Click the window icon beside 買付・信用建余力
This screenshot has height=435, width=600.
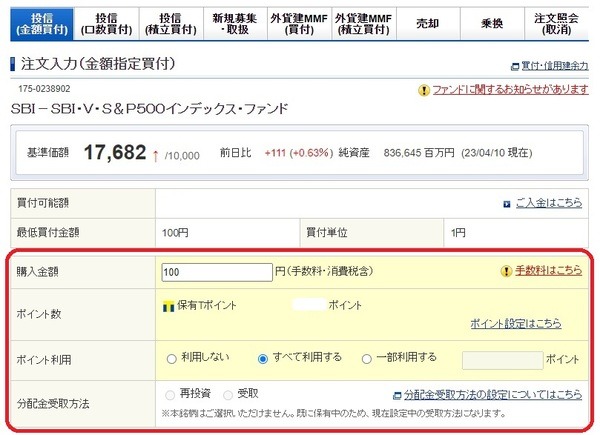[515, 67]
